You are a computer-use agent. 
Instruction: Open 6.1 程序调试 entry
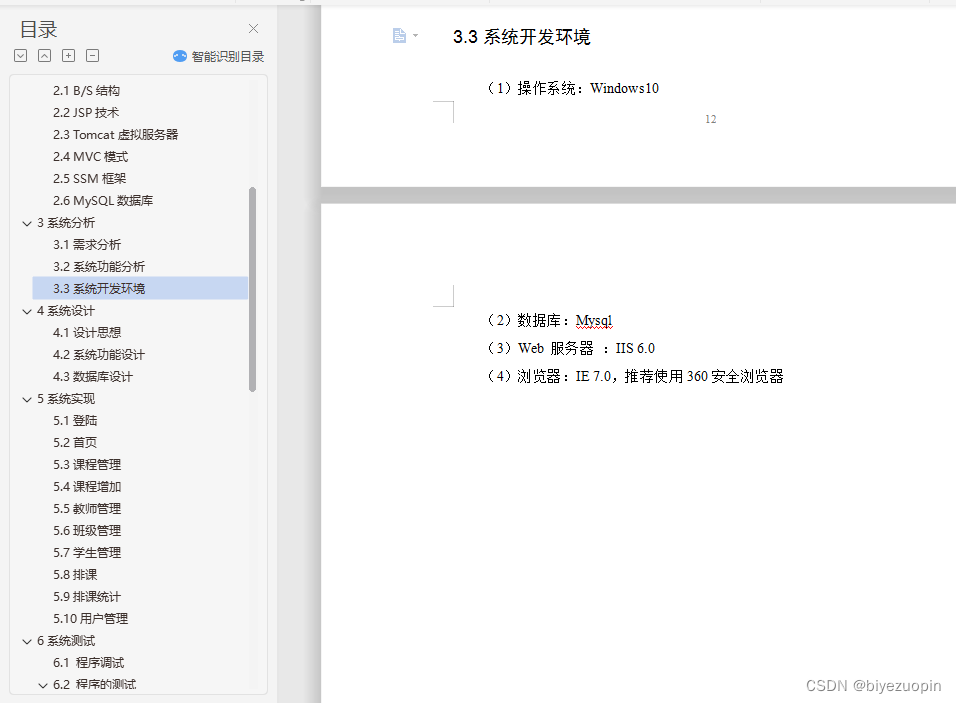click(88, 663)
